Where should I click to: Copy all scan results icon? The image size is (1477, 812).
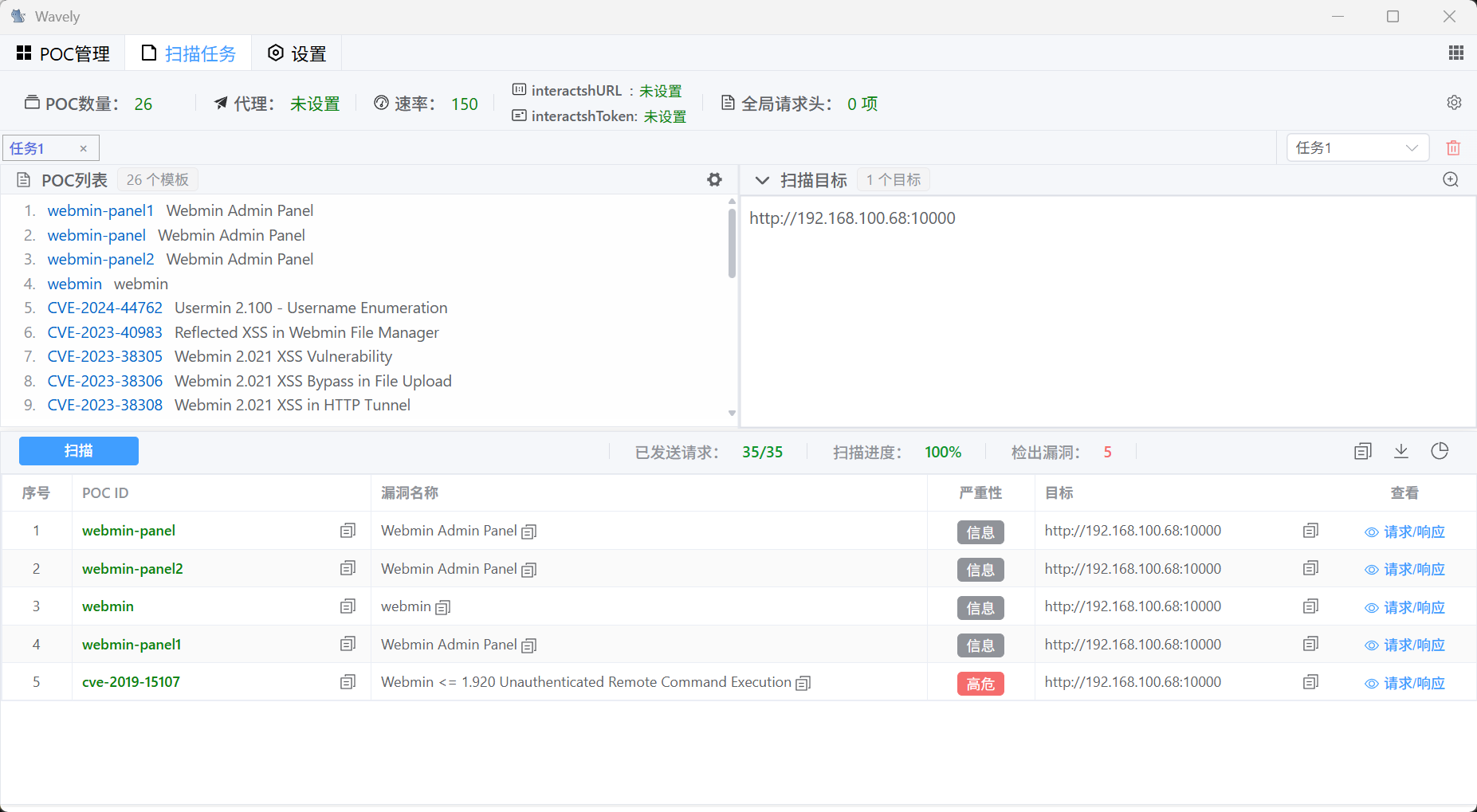(1363, 452)
